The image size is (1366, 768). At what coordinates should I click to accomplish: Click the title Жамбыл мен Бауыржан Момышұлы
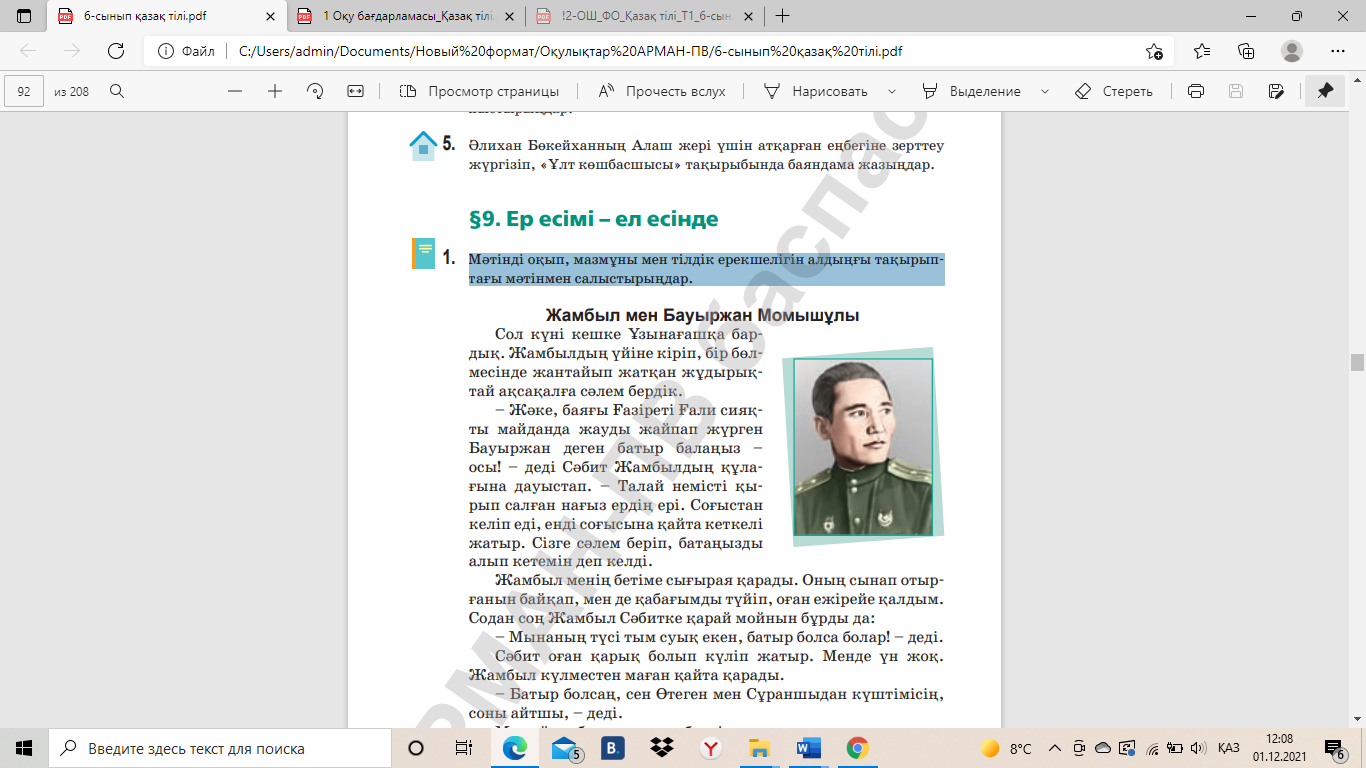point(702,316)
